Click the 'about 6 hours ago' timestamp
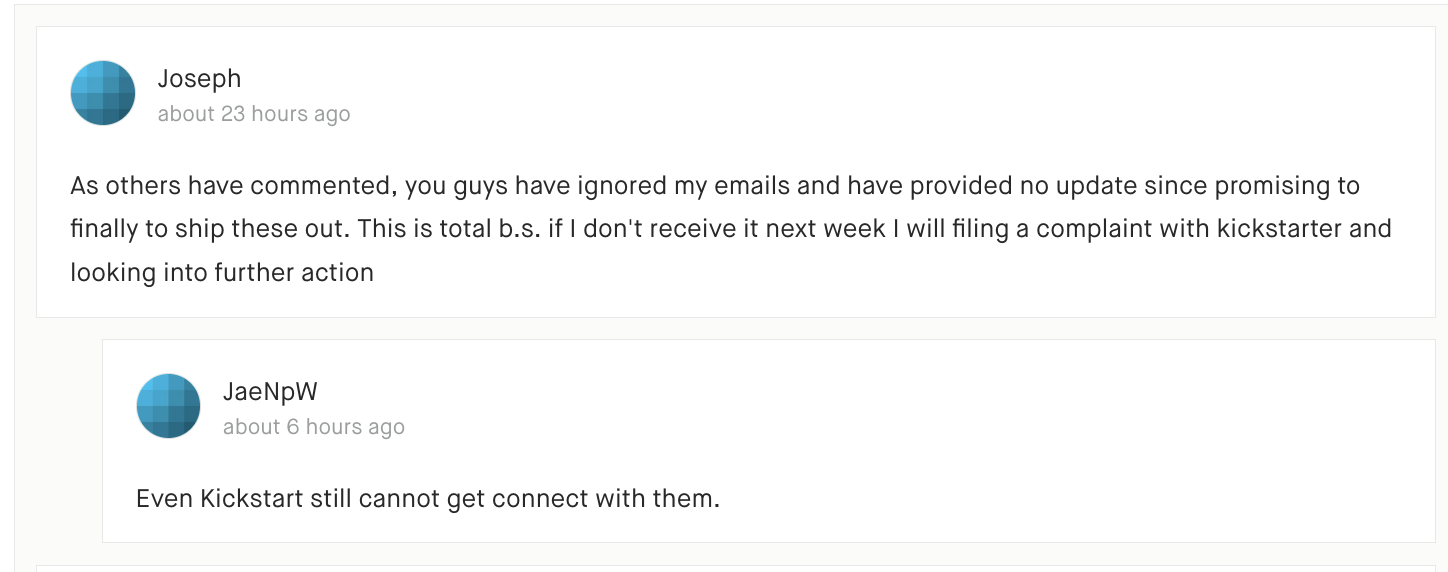This screenshot has height=572, width=1448. tap(313, 427)
